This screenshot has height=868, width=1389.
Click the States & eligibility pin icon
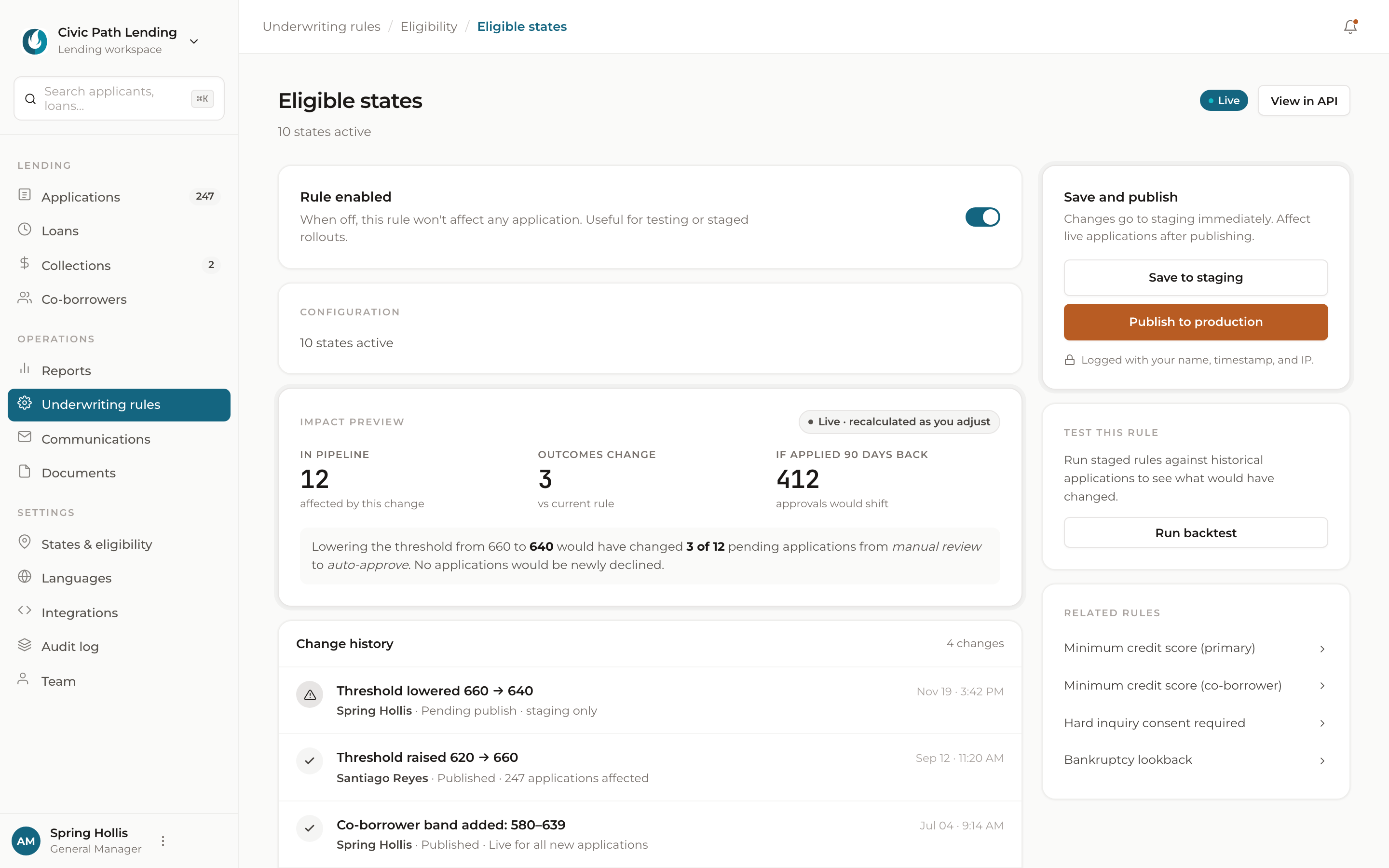[x=25, y=542]
